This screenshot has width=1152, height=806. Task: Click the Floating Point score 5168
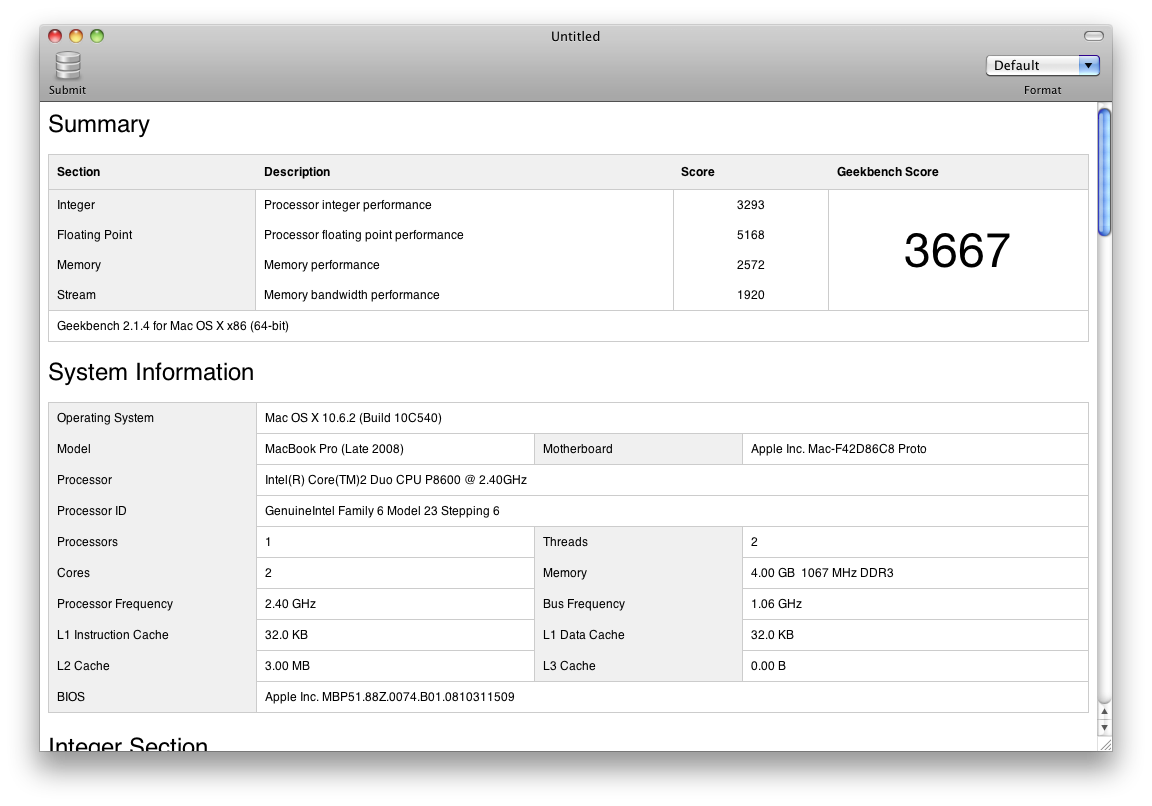(750, 235)
